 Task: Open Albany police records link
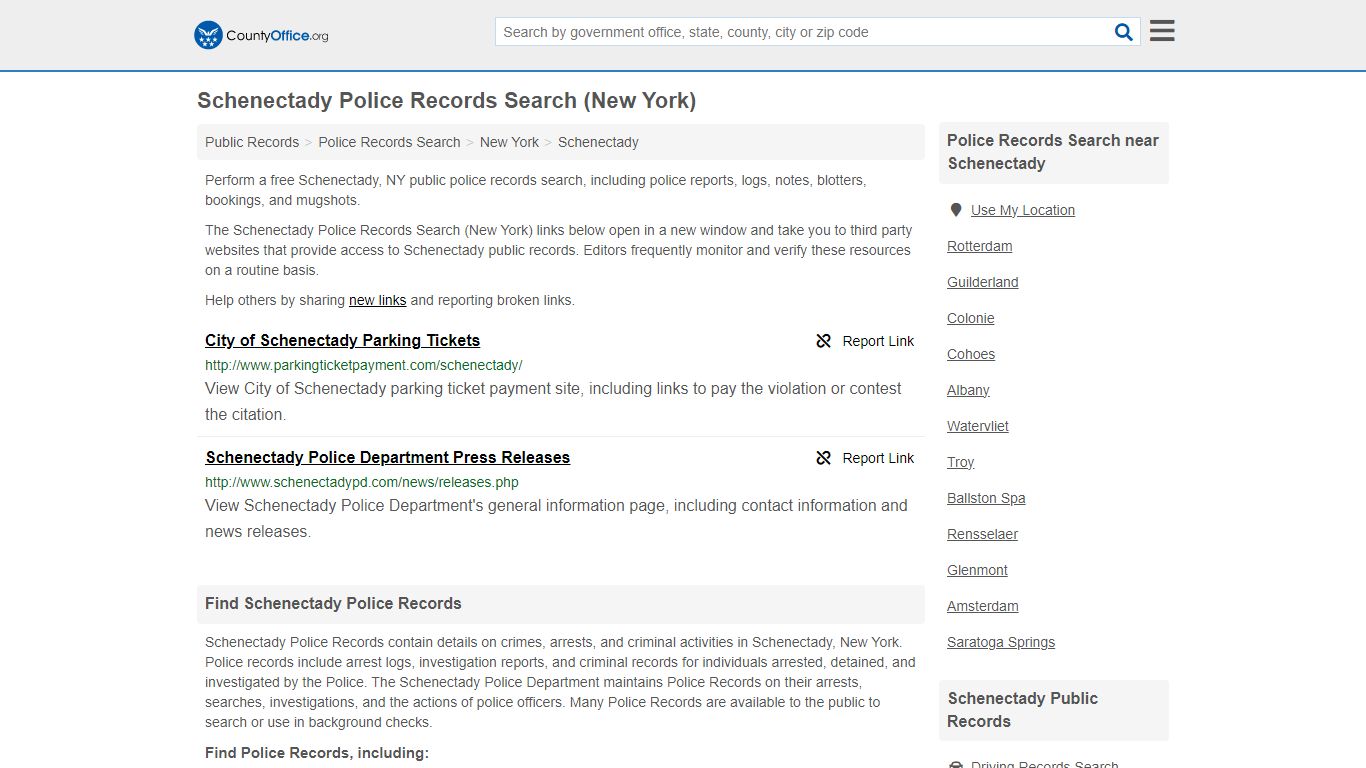968,390
